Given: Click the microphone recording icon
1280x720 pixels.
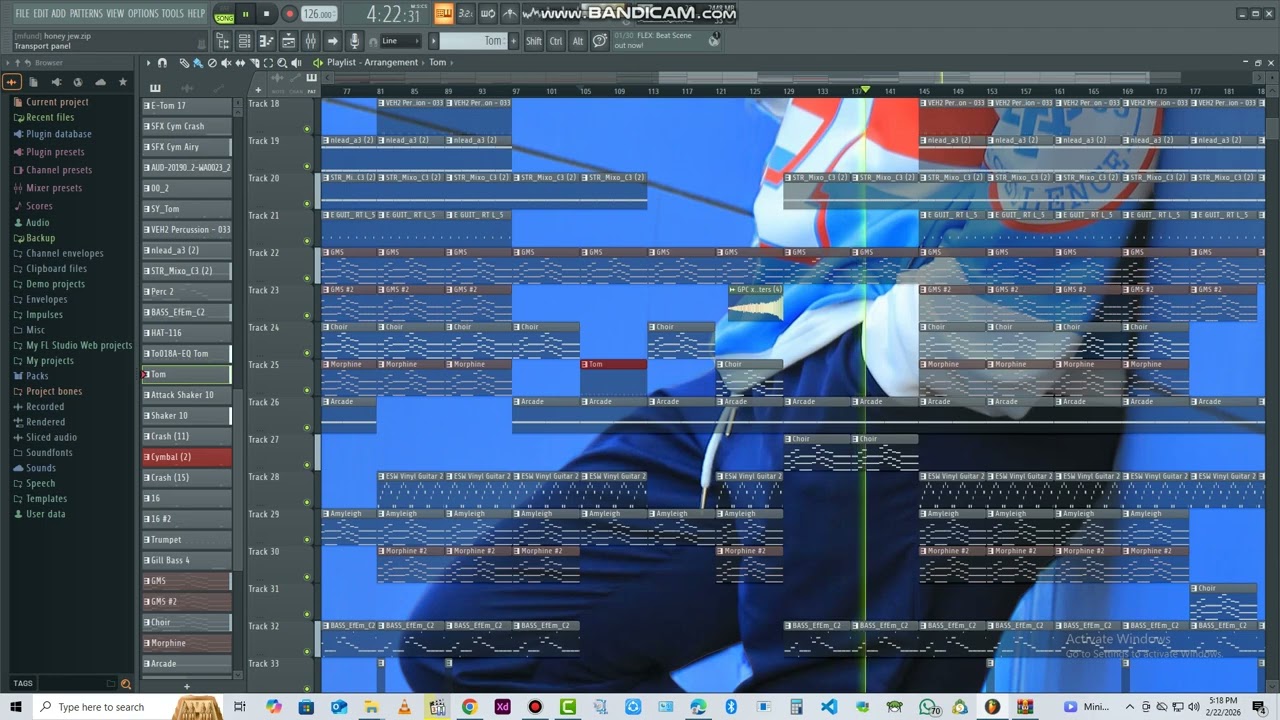Looking at the screenshot, I should pyautogui.click(x=354, y=41).
